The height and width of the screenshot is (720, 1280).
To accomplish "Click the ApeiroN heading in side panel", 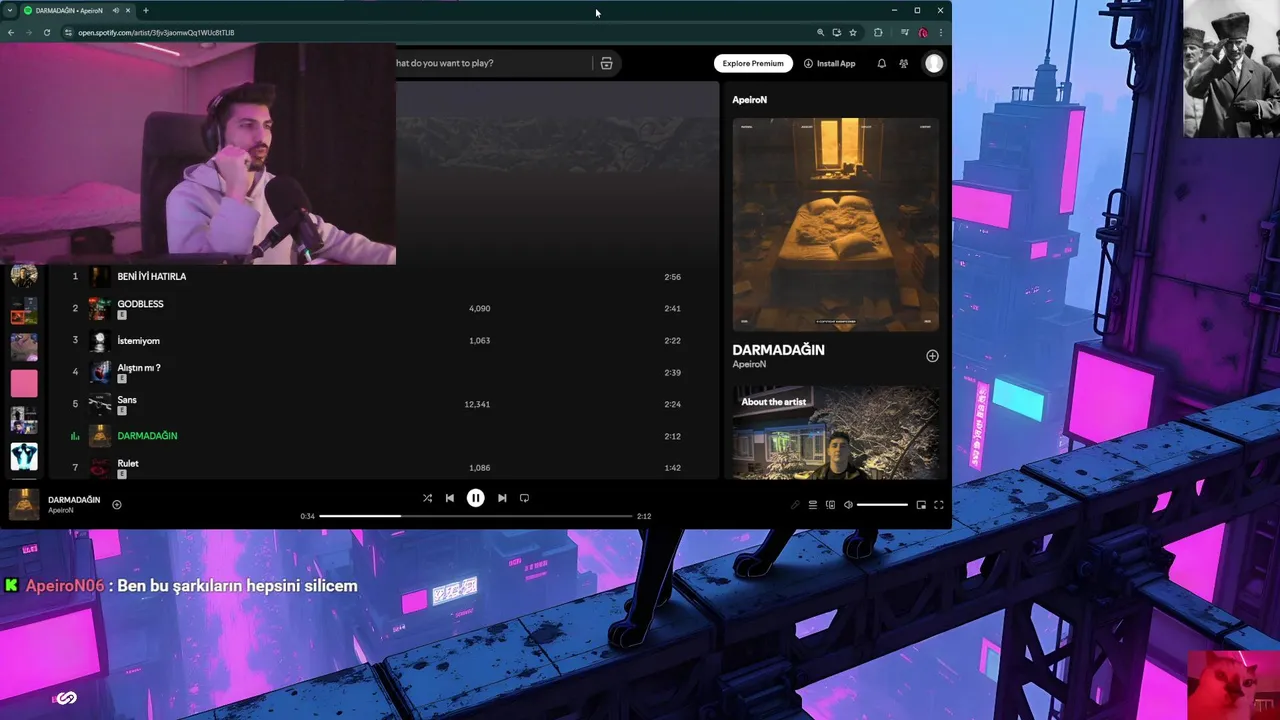I will click(x=749, y=100).
